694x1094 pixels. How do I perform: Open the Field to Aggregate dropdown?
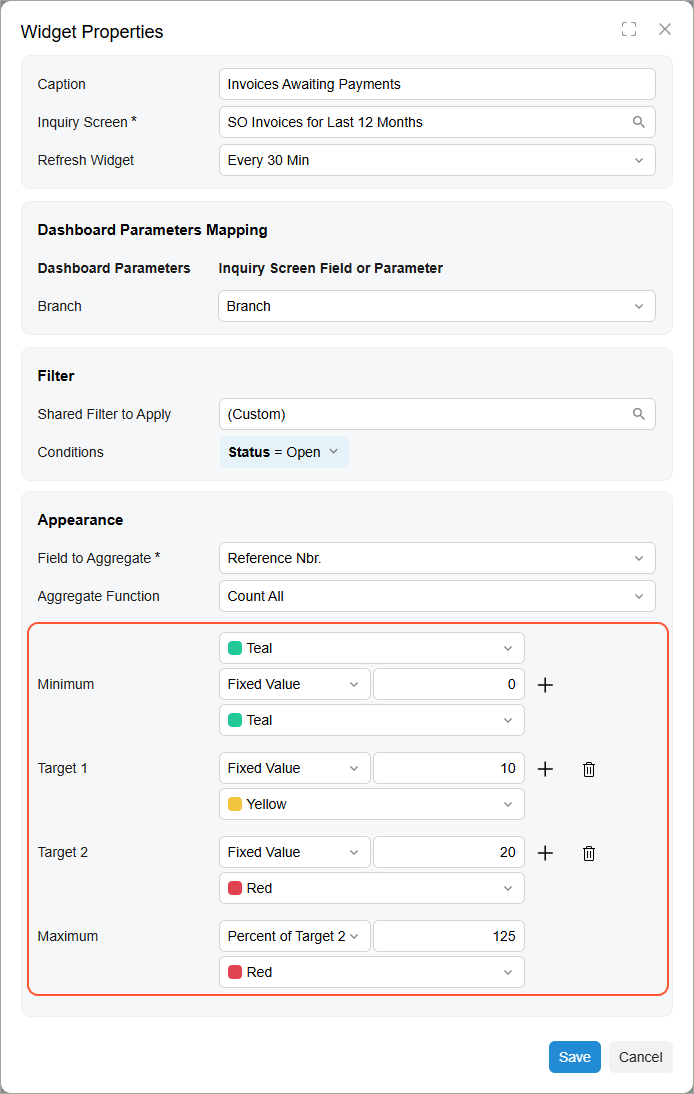click(437, 558)
